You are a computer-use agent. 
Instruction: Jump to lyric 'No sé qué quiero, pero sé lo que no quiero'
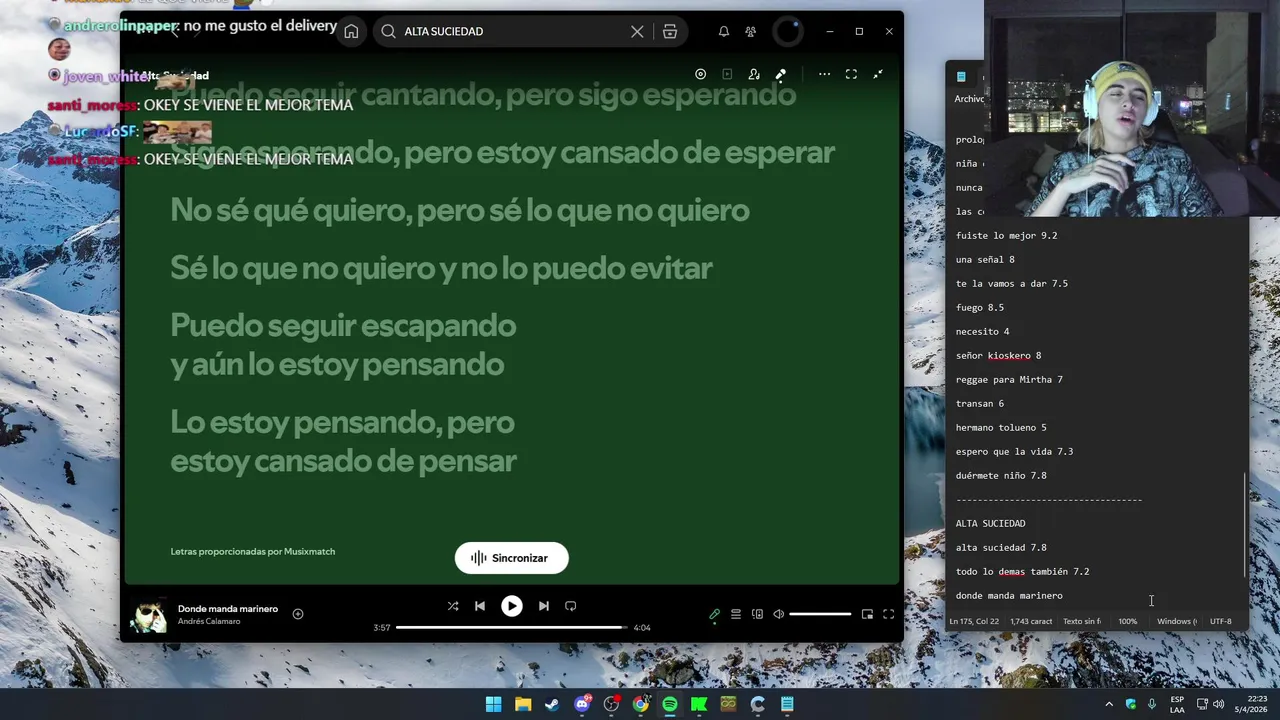[459, 211]
